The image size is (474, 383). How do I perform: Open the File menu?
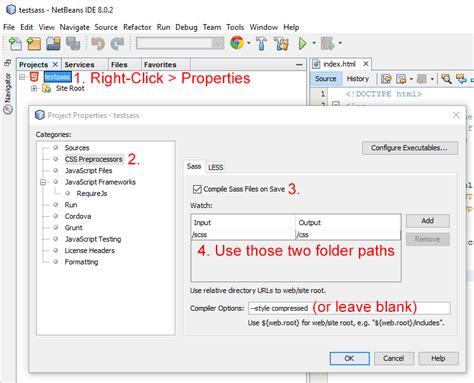point(9,27)
